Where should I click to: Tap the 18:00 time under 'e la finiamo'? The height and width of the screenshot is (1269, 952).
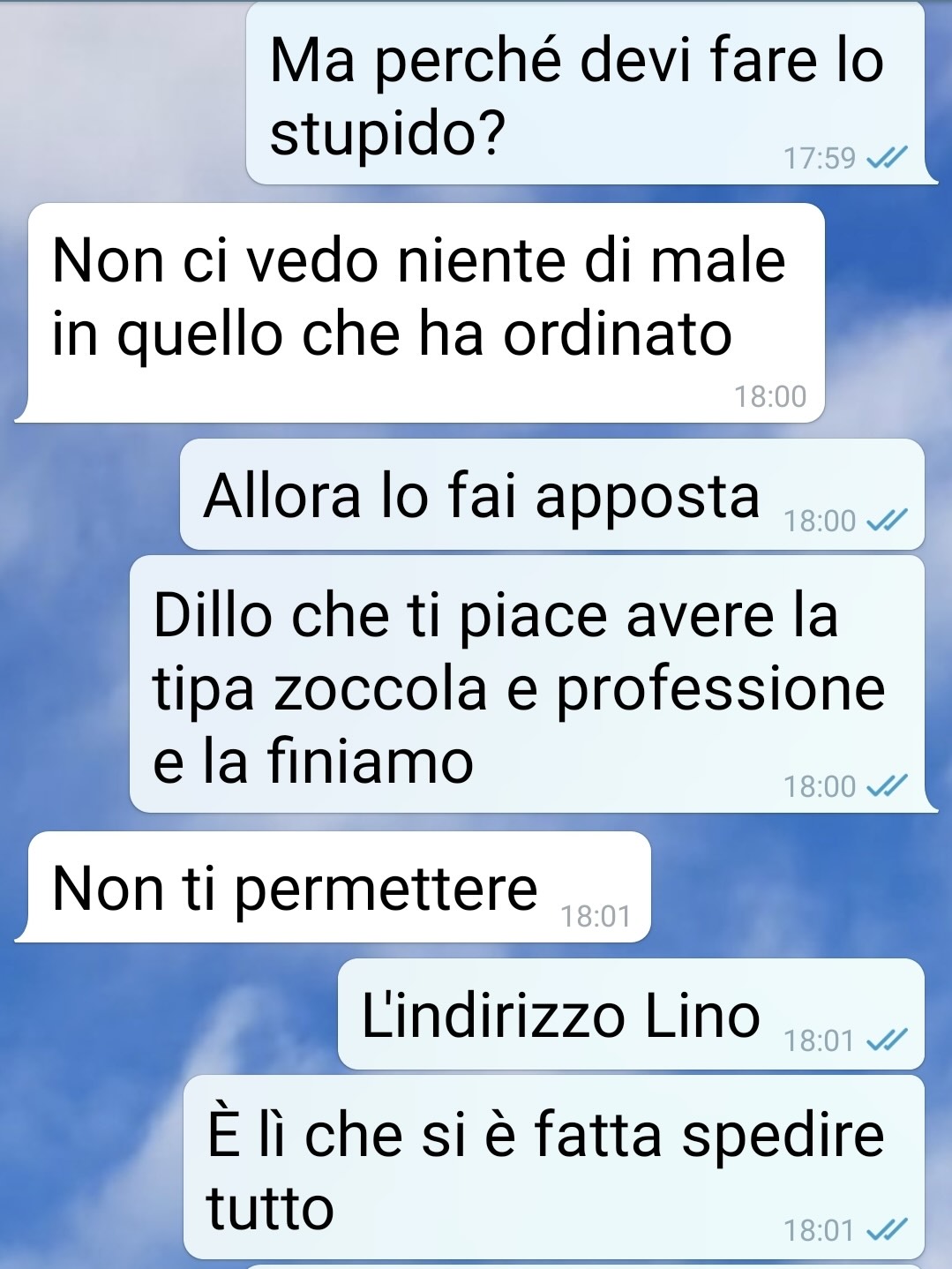pyautogui.click(x=820, y=785)
